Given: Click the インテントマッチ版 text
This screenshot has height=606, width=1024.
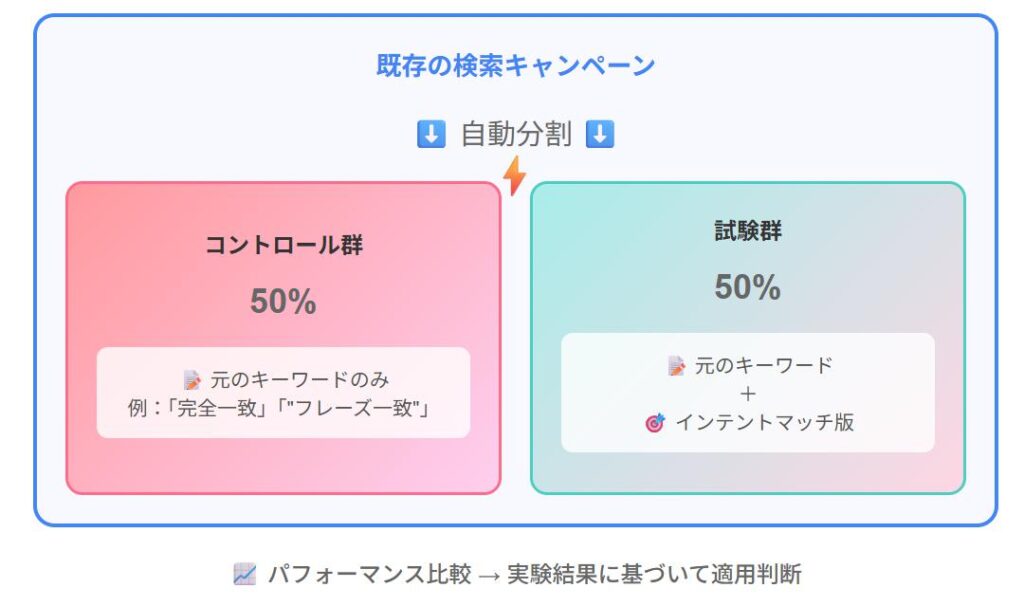Looking at the screenshot, I should tap(765, 423).
